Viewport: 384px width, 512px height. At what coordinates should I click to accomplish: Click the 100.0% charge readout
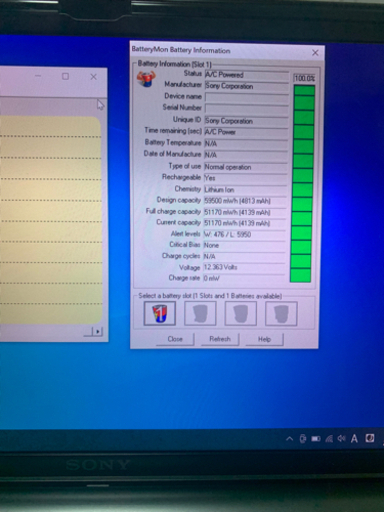pyautogui.click(x=304, y=78)
